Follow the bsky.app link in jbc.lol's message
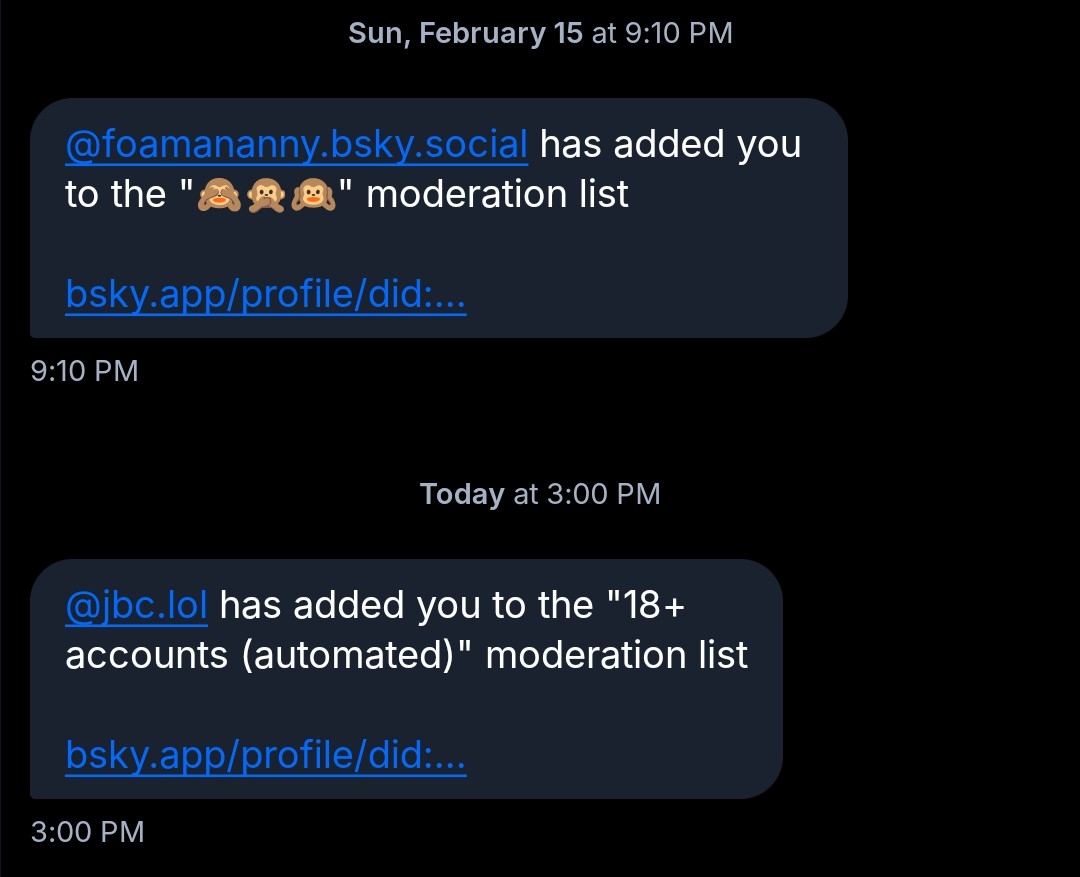Screen dimensions: 1080x877 pos(265,755)
